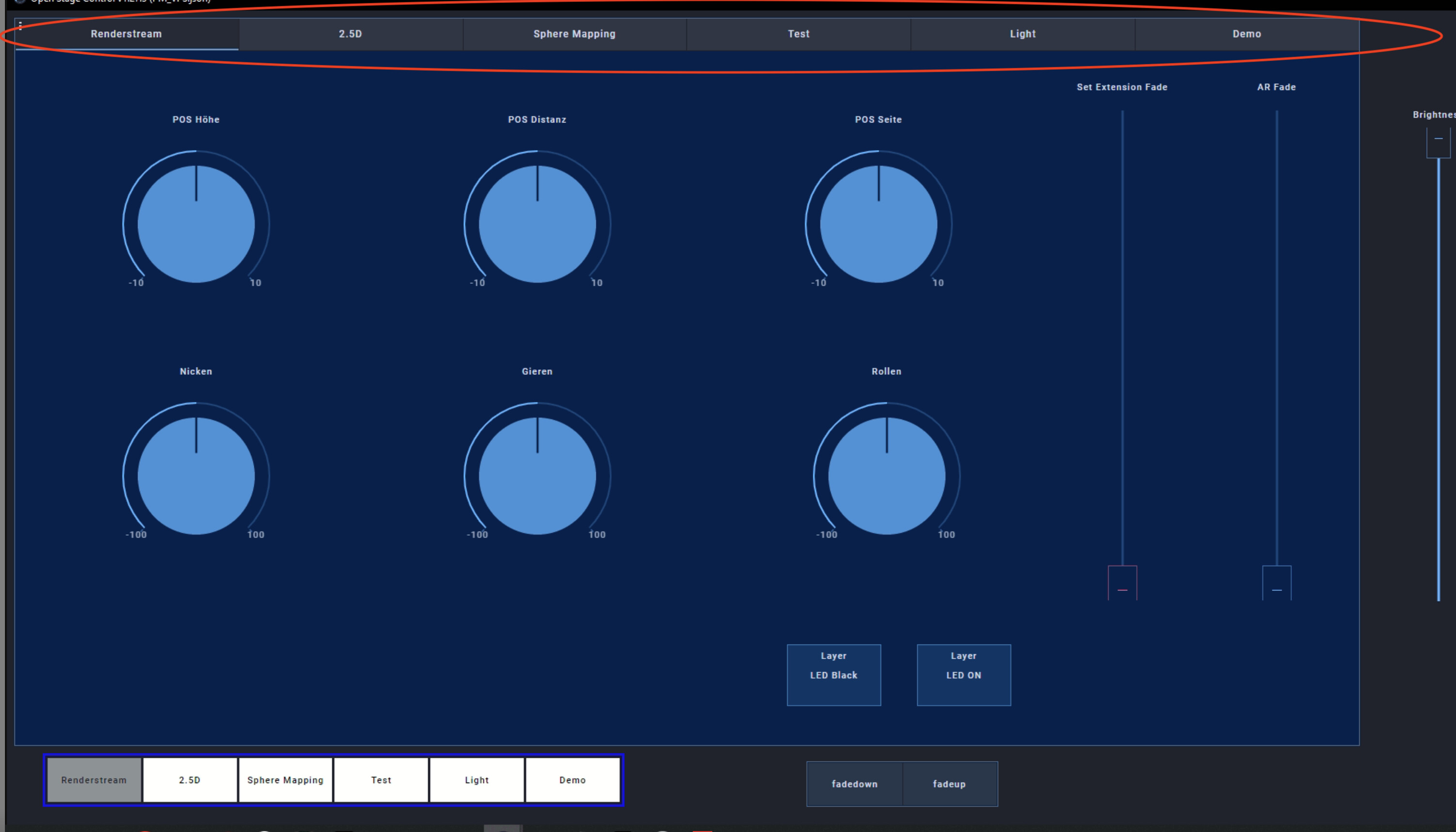The height and width of the screenshot is (832, 1456).
Task: Go to the Demo tab at top
Action: click(x=1246, y=34)
